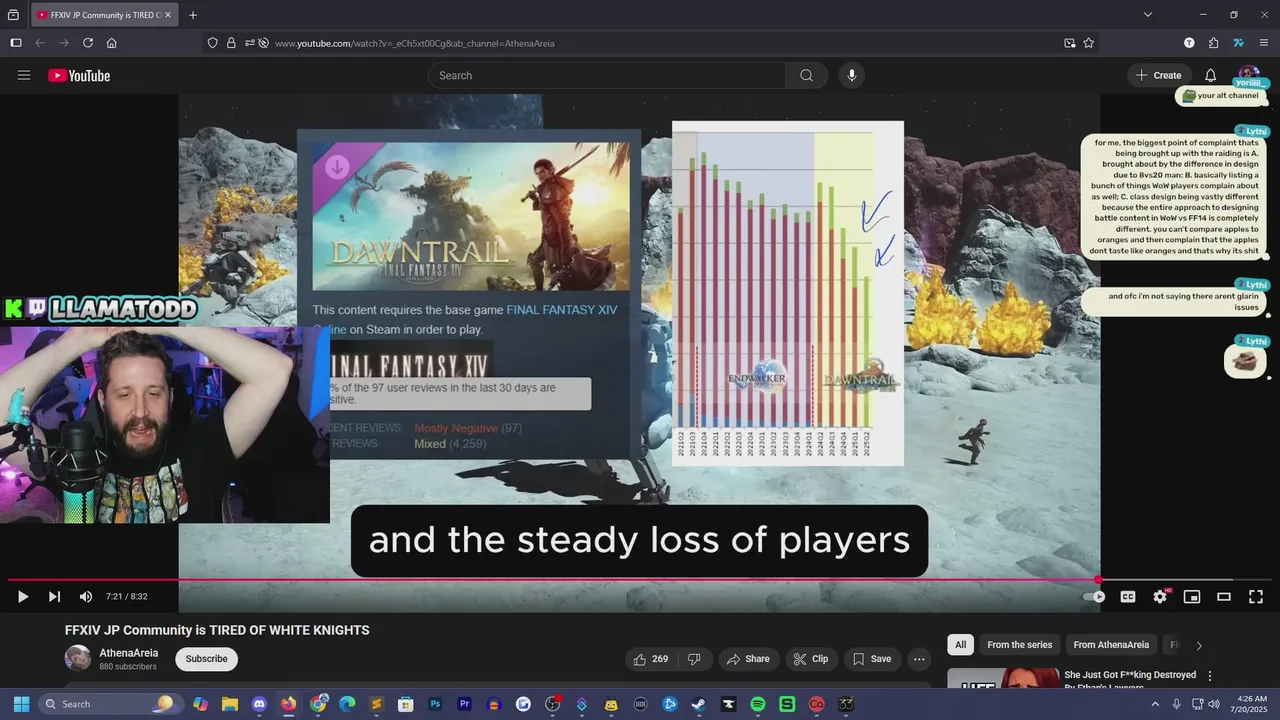List all tabs dropdown arrow

[x=1148, y=15]
